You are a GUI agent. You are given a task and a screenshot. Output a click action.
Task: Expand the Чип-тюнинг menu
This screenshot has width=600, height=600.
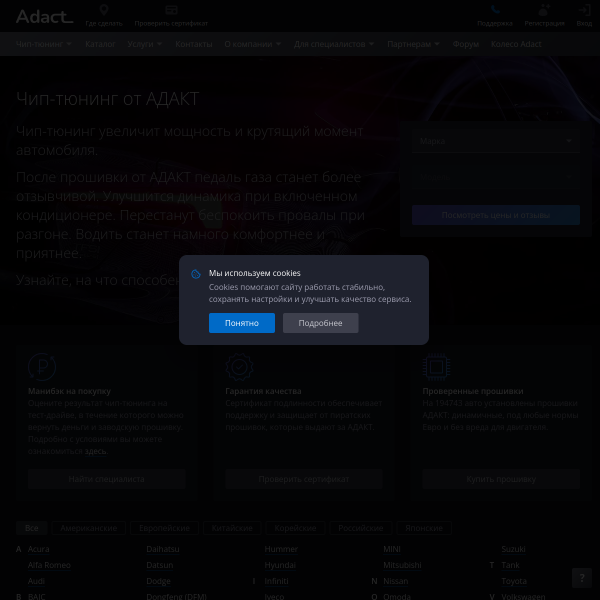44,44
